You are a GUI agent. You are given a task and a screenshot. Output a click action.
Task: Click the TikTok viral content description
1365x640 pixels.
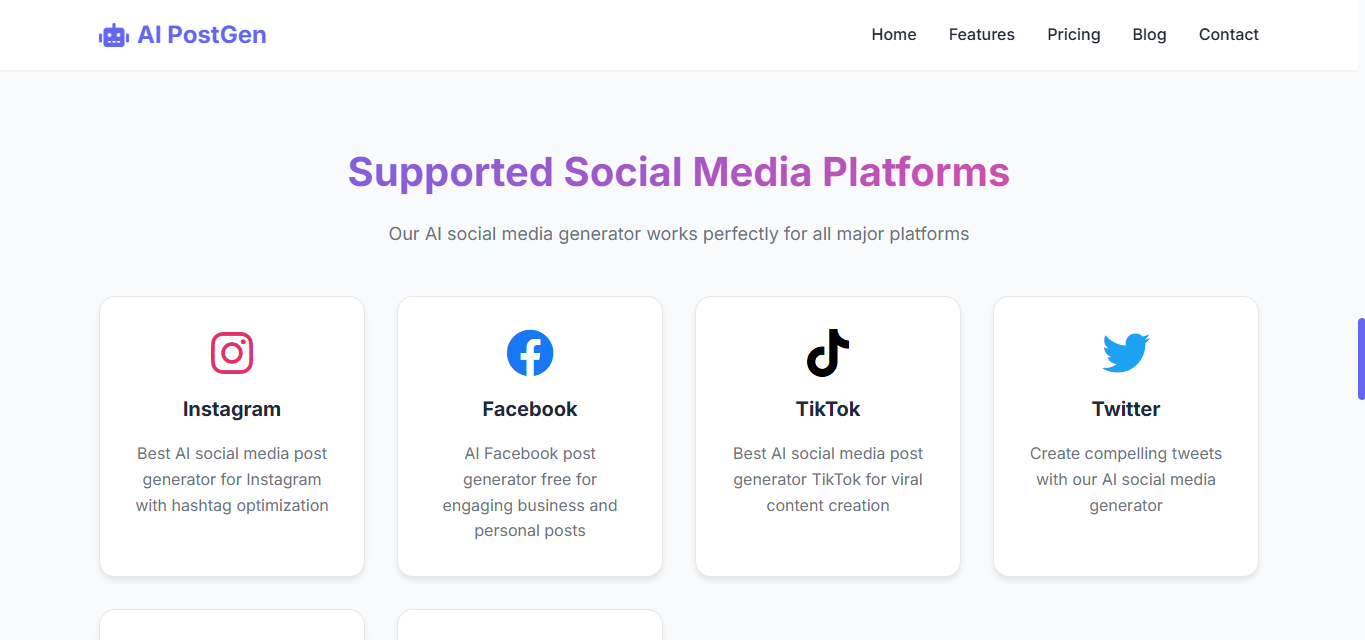click(828, 480)
